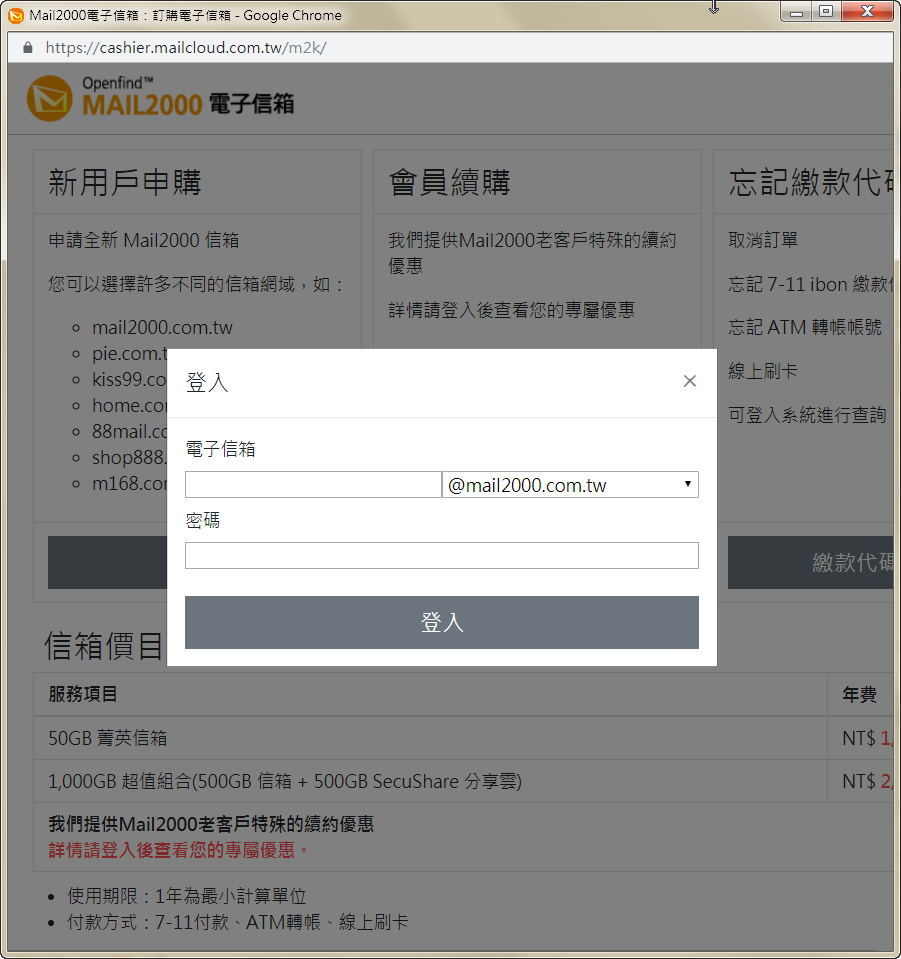Click the lock icon in address bar
Screen dimensions: 901x959
[28, 48]
